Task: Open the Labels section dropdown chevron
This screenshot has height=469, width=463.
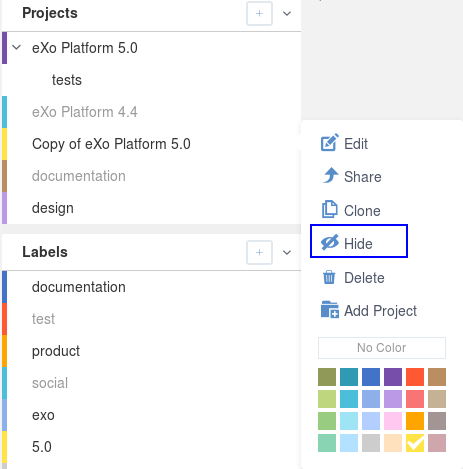Action: point(287,253)
